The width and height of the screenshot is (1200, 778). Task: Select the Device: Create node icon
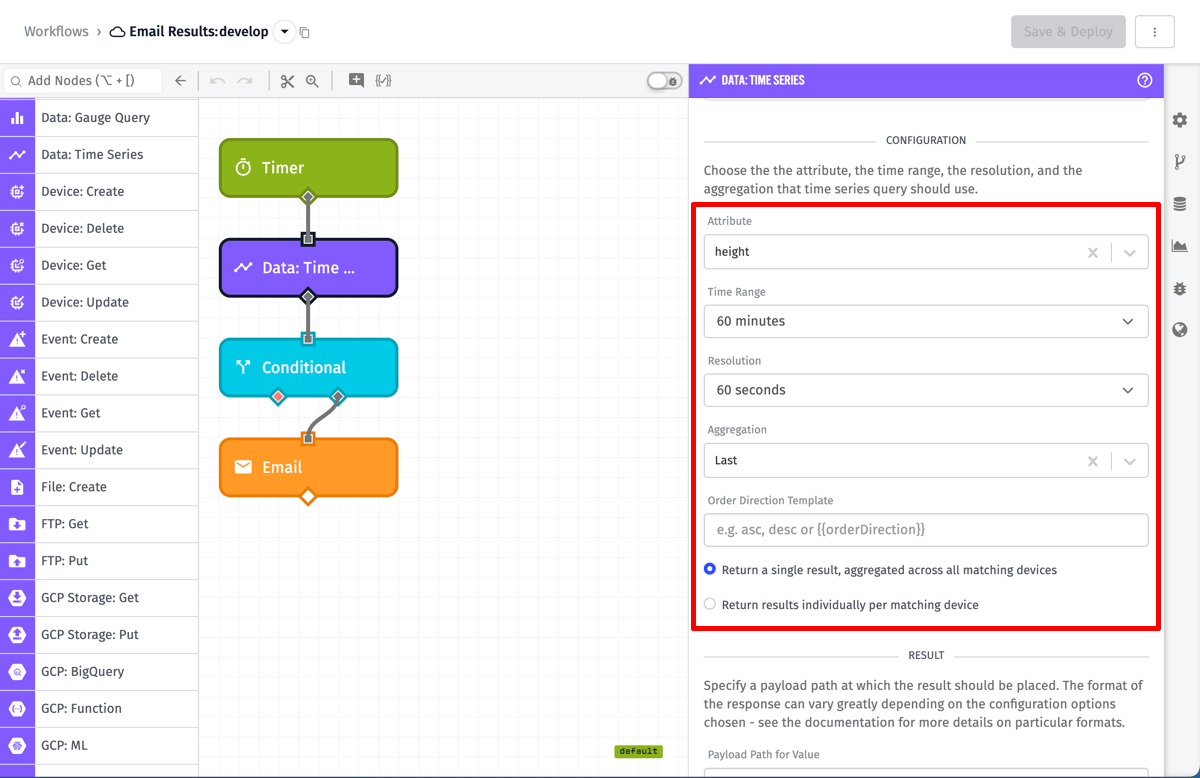(x=17, y=191)
